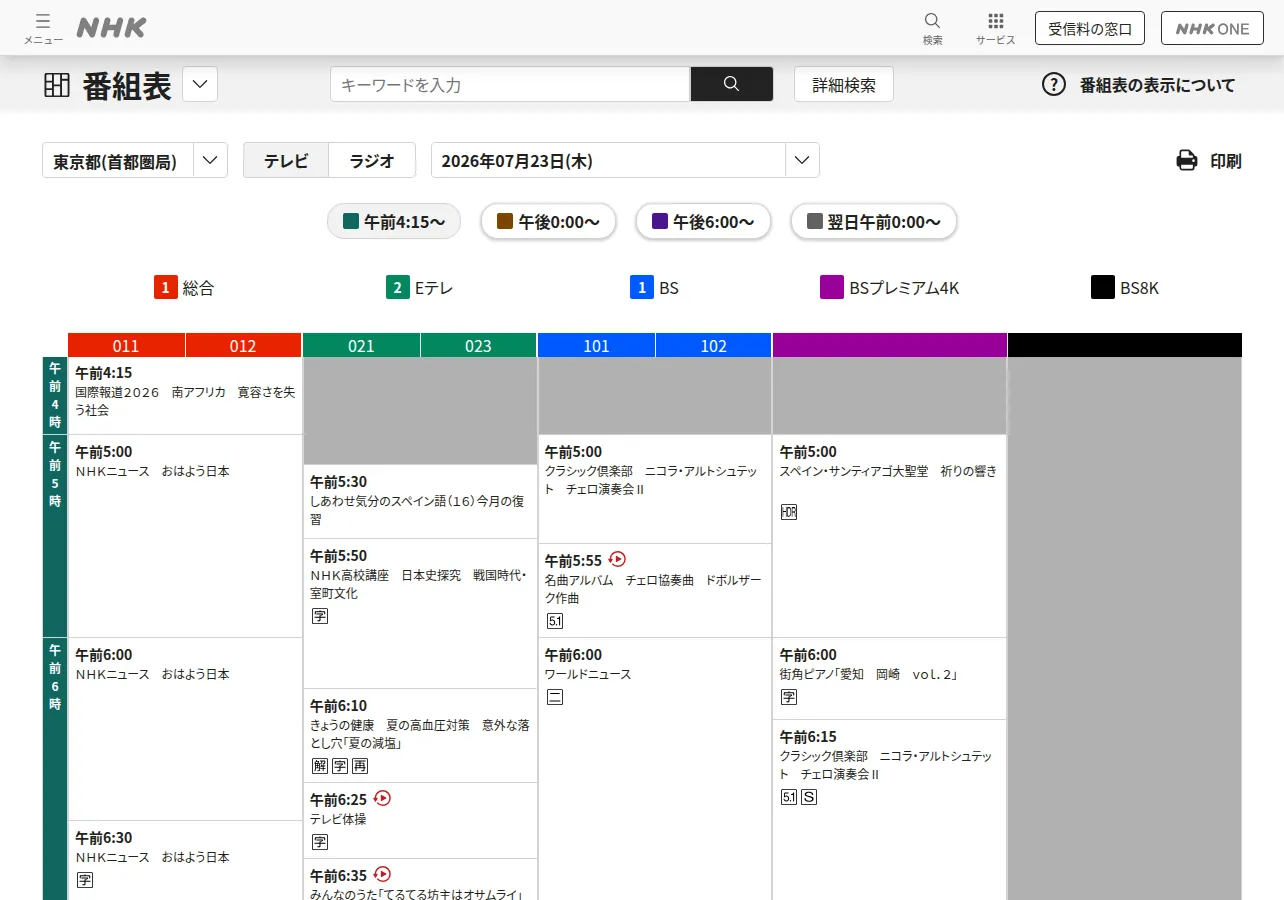1284x900 pixels.
Task: Click the NHK logo in the header
Action: (111, 28)
